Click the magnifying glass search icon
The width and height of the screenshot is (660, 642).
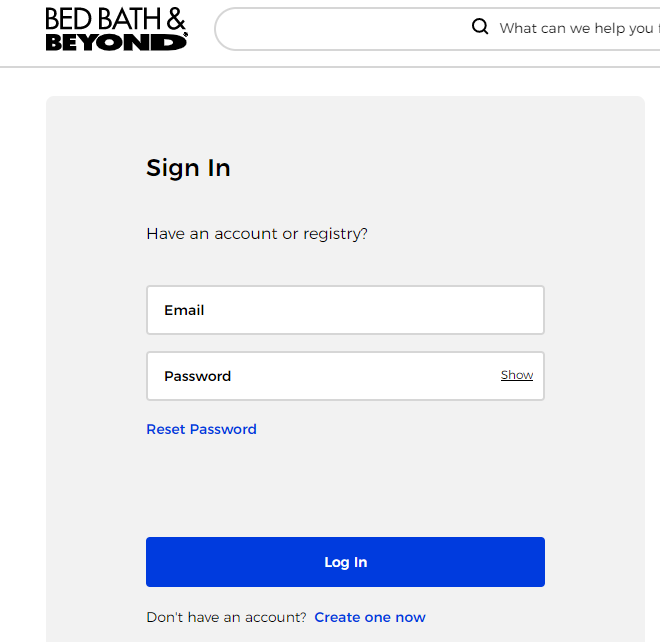(x=480, y=27)
